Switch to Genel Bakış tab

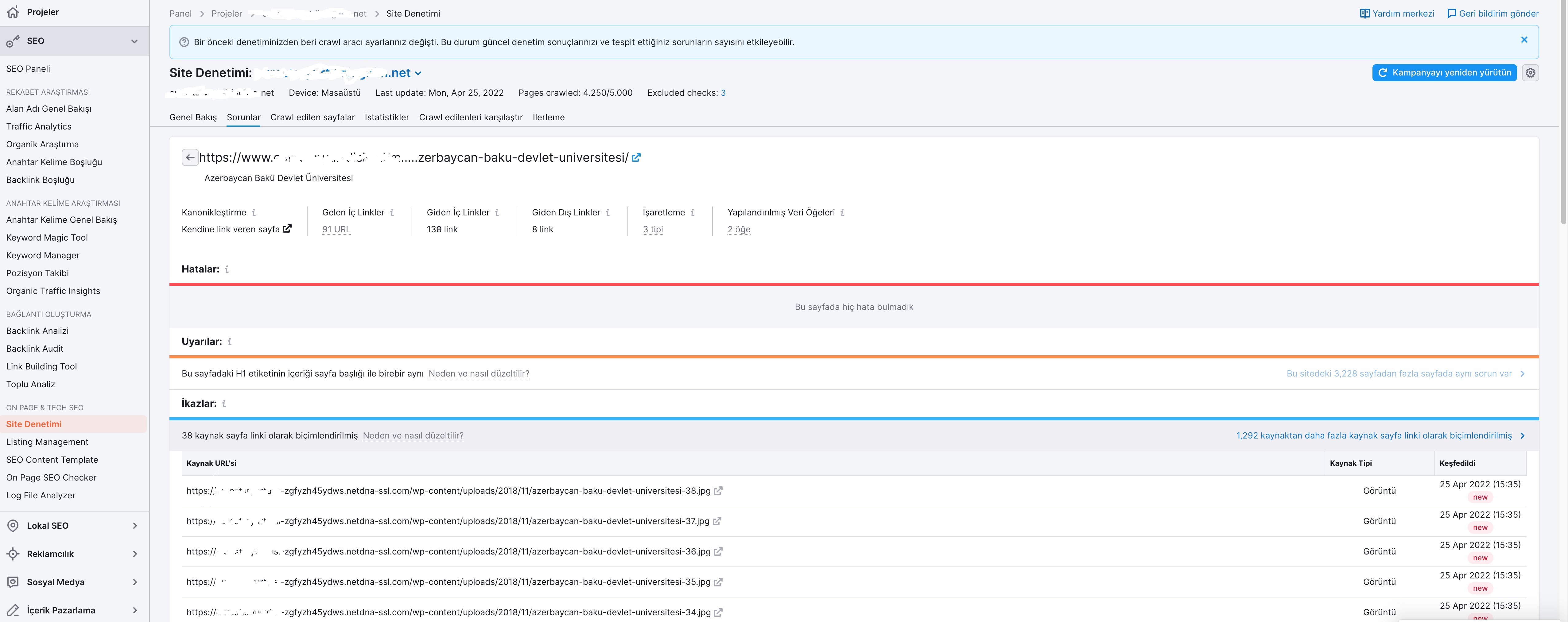[193, 118]
